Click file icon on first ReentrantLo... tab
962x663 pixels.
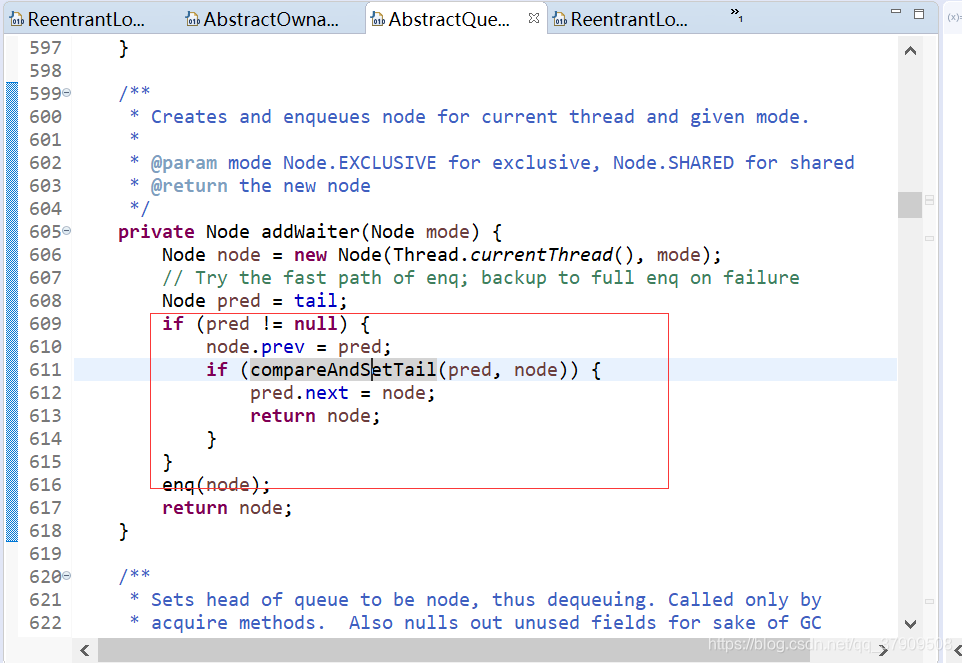click(17, 20)
